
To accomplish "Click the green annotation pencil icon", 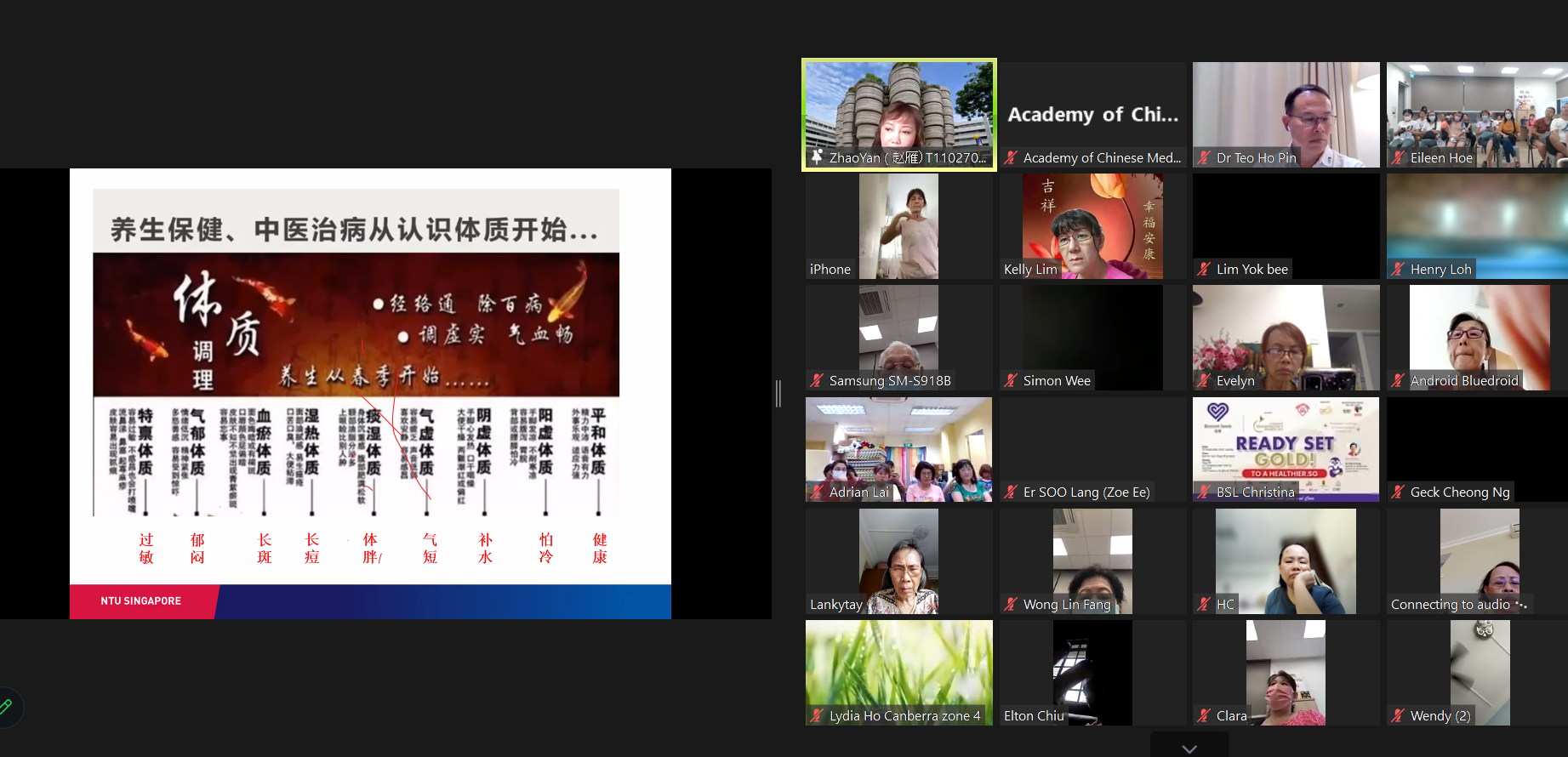I will point(6,707).
